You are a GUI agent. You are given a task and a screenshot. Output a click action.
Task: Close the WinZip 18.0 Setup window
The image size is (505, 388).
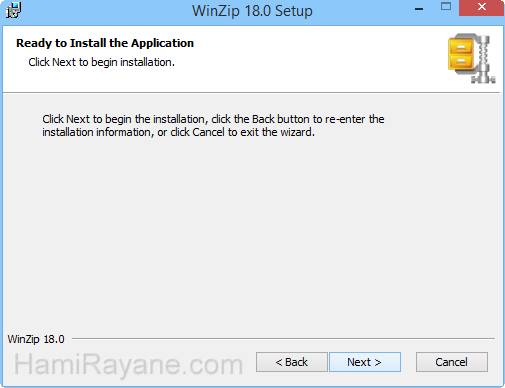pyautogui.click(x=481, y=7)
